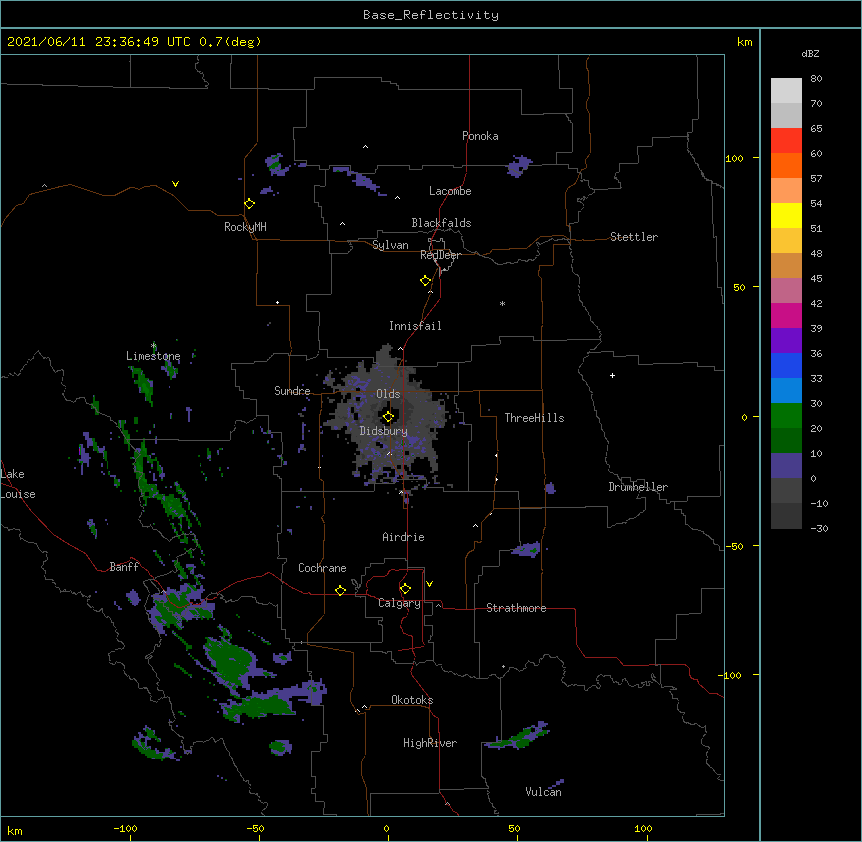Image resolution: width=862 pixels, height=842 pixels.
Task: Click the Innisfail city label
Action: click(415, 326)
